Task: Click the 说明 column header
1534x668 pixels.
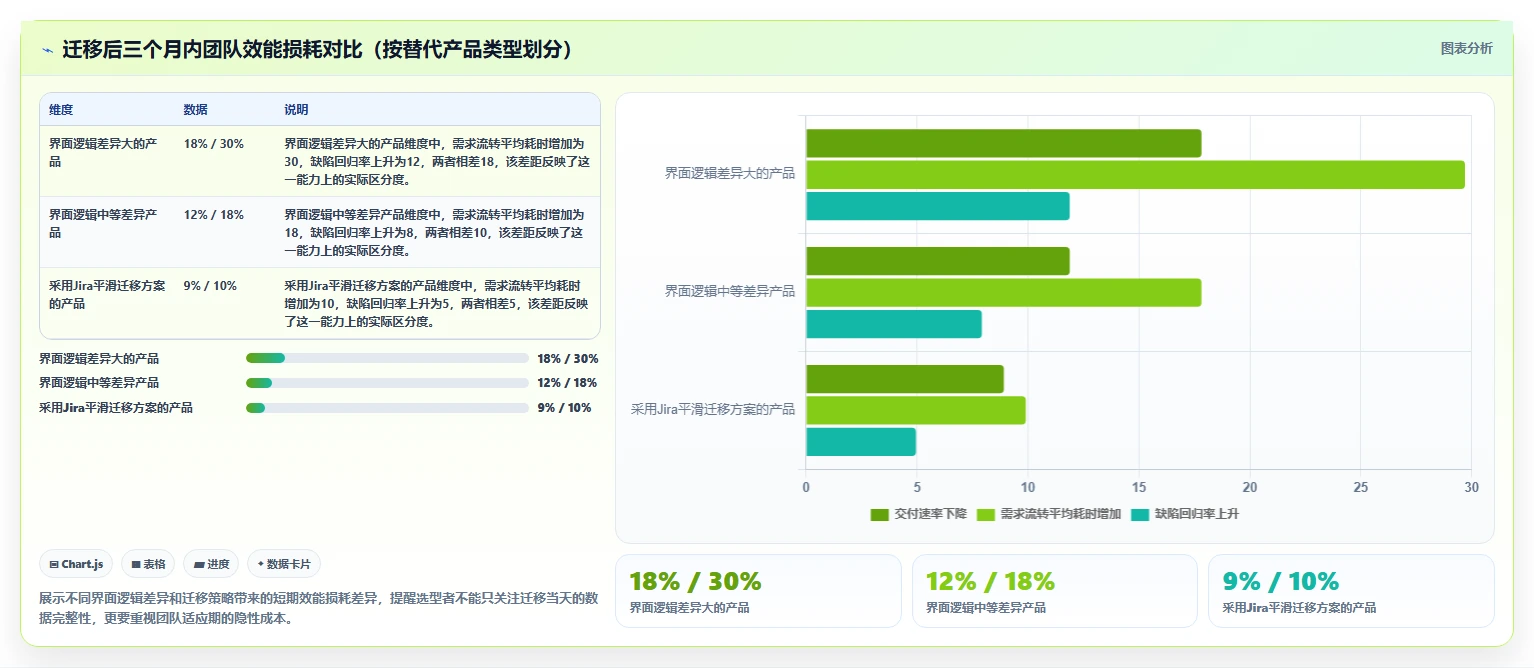Action: click(297, 110)
